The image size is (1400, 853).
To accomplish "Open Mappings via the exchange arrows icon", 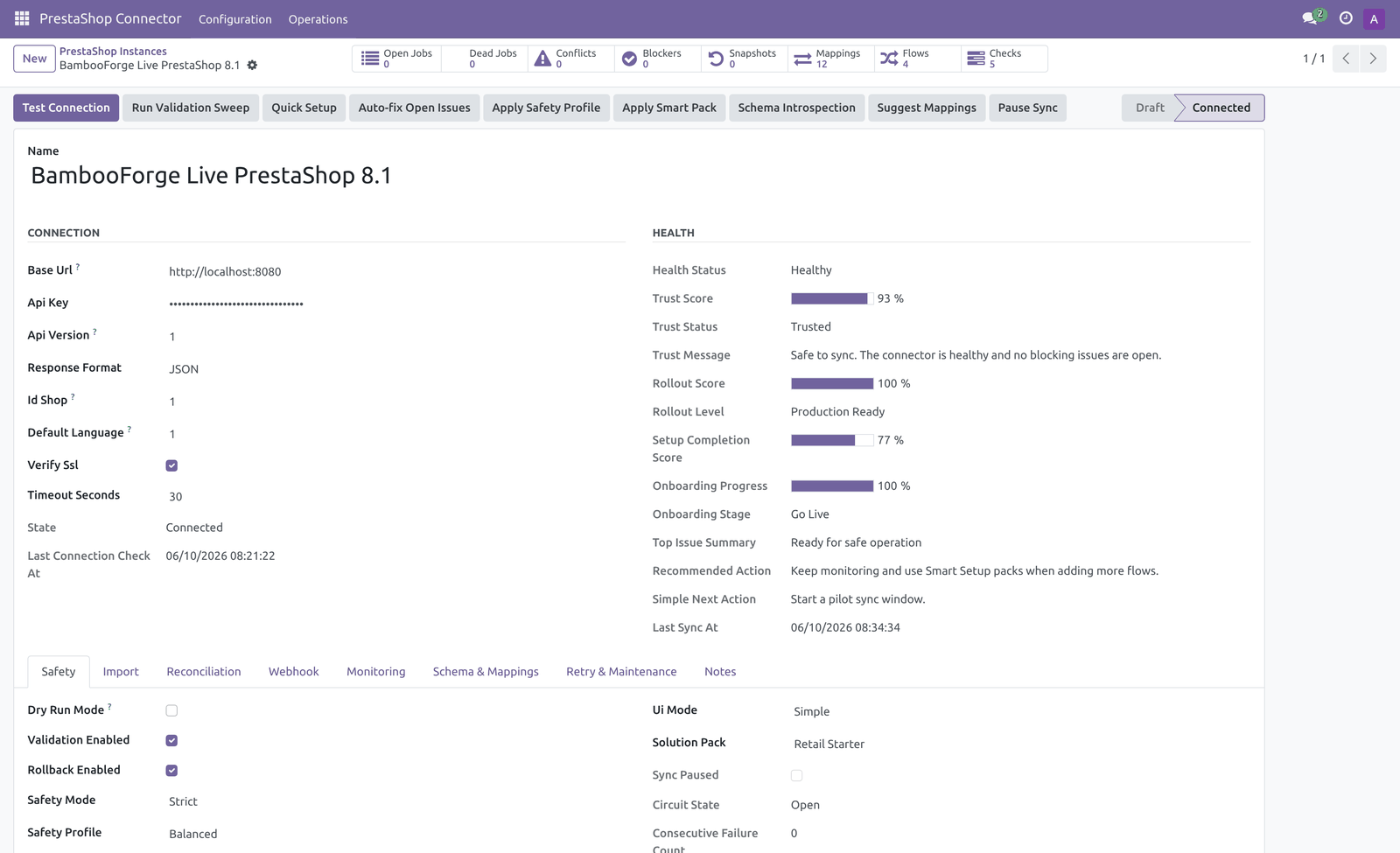I will (802, 59).
